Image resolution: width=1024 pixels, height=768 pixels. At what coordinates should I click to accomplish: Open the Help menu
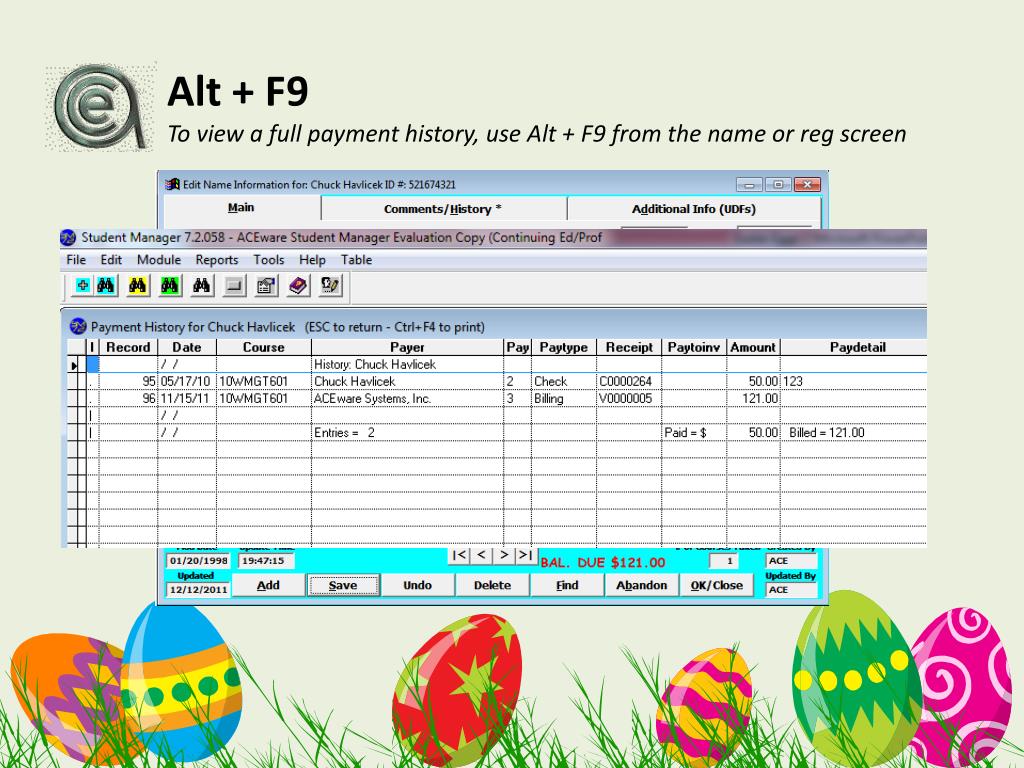coord(312,260)
